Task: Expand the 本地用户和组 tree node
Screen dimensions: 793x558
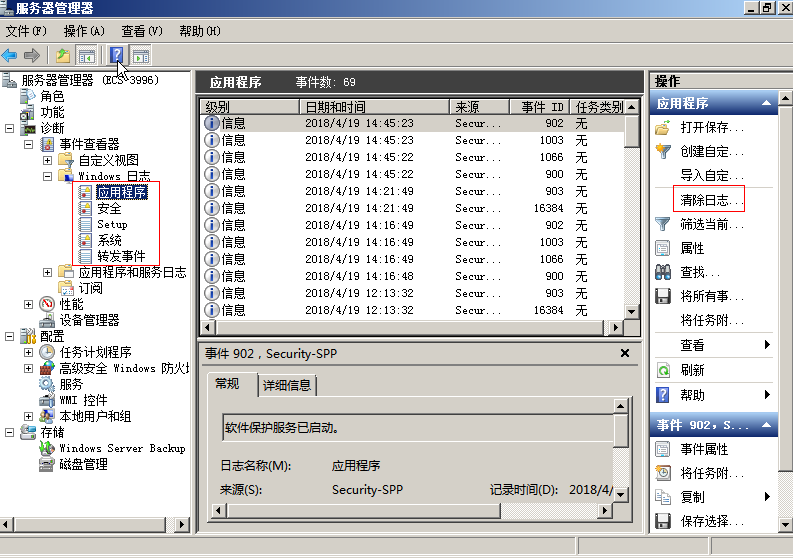Action: coord(28,416)
